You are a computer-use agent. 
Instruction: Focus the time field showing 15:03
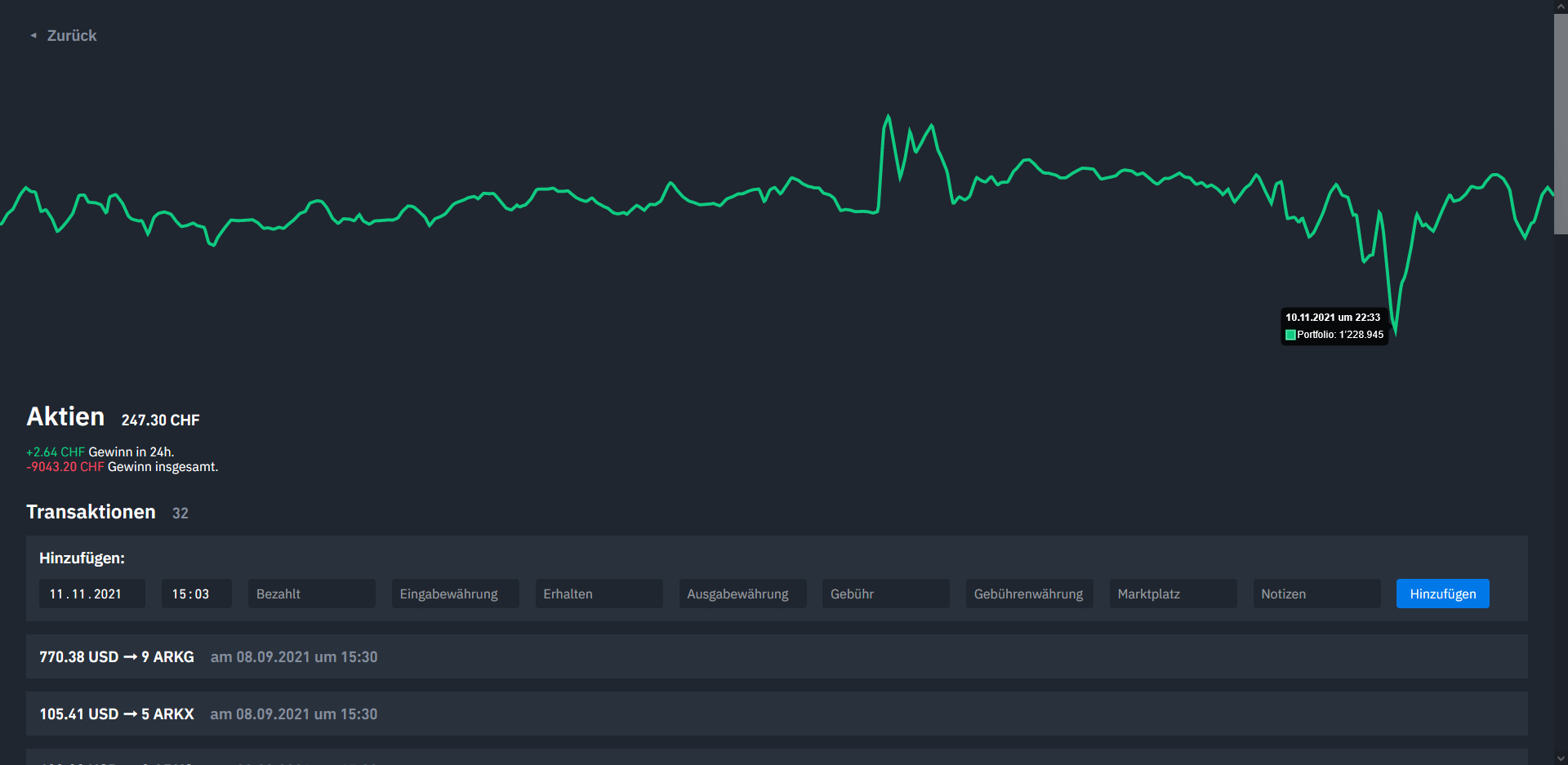(196, 594)
